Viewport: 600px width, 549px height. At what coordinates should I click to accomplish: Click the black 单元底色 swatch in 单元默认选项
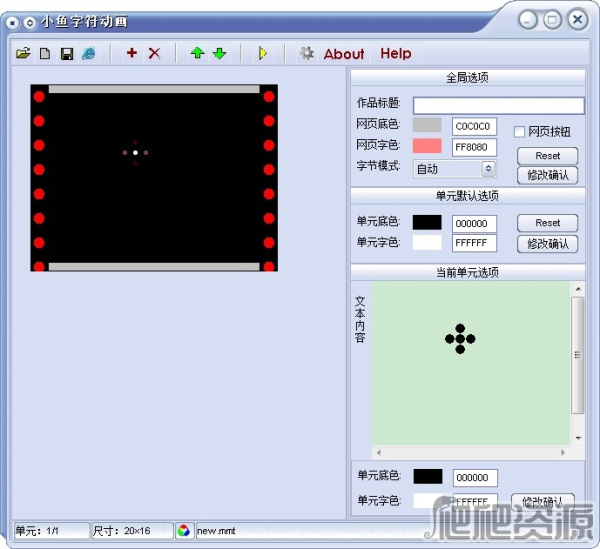pyautogui.click(x=427, y=222)
